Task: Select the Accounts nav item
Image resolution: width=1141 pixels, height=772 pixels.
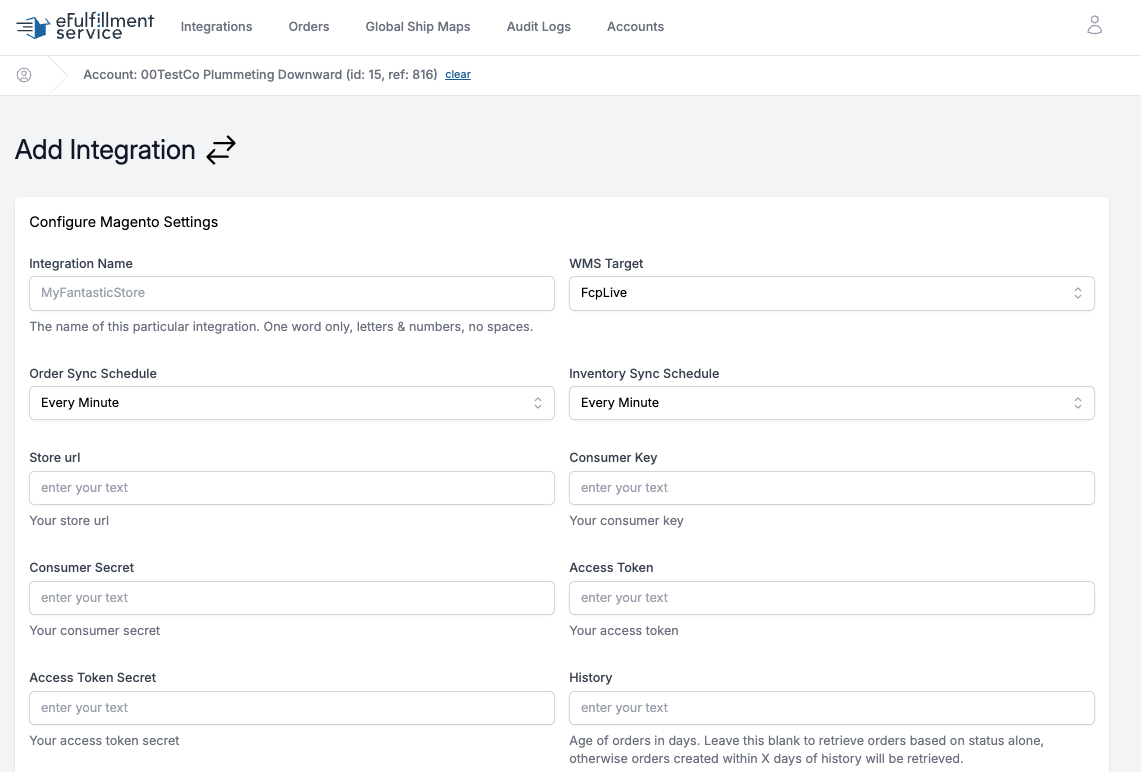Action: click(635, 27)
